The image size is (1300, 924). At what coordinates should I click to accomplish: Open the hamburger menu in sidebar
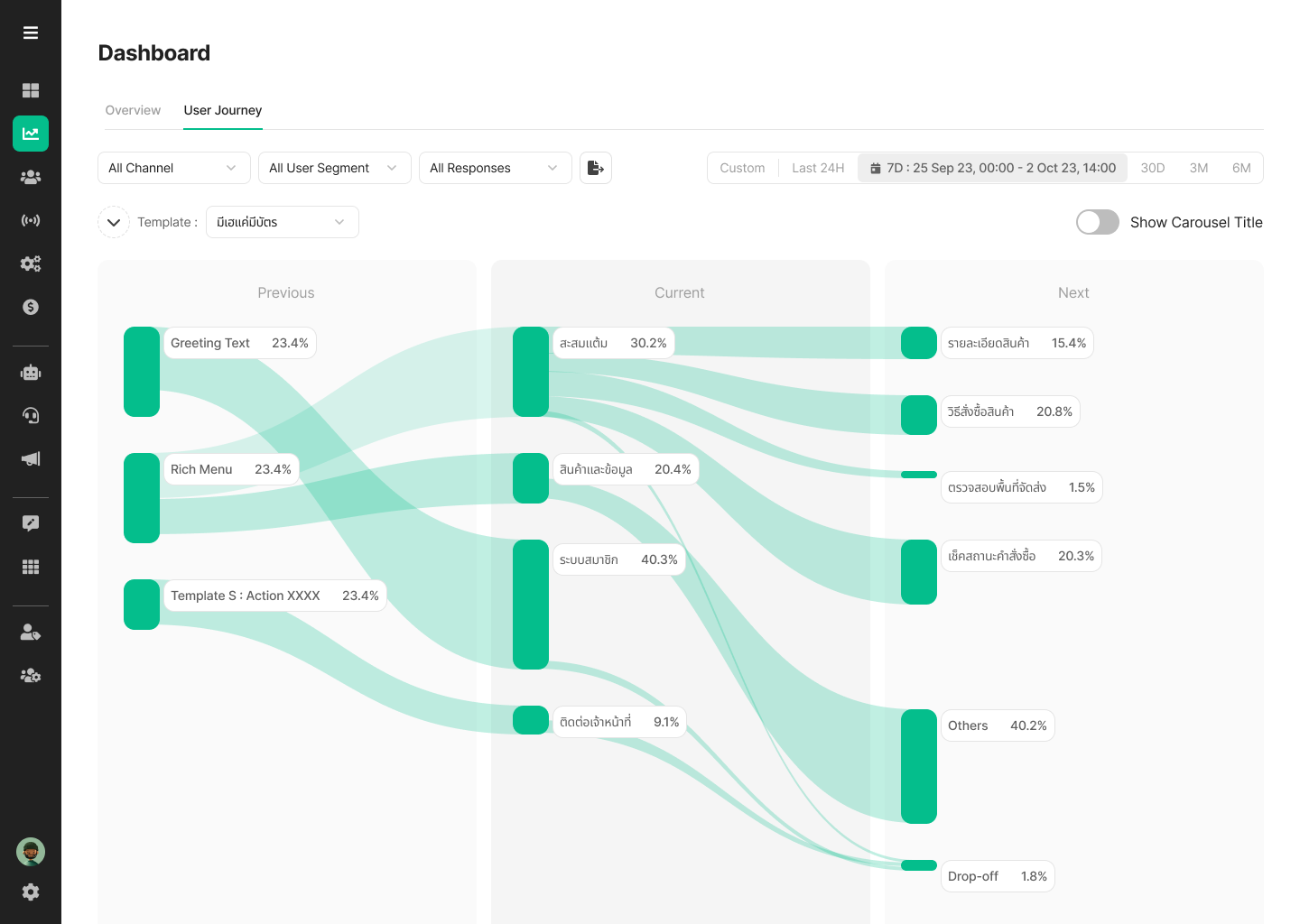point(31,33)
